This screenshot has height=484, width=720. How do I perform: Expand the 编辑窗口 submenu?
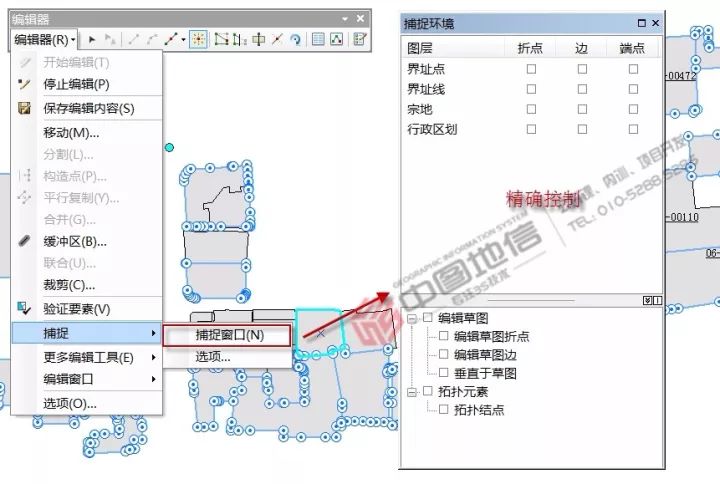(87, 379)
